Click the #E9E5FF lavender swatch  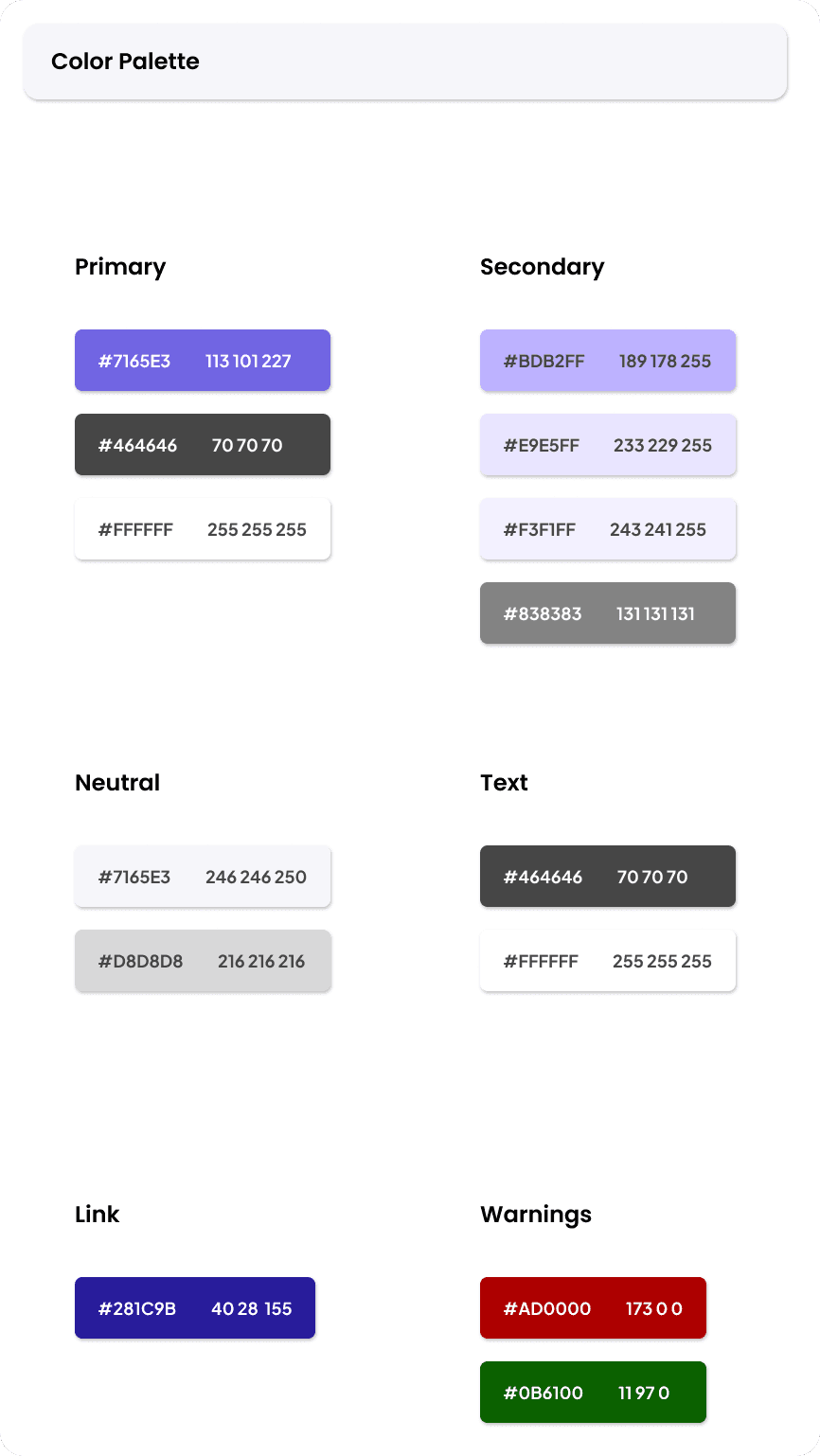click(607, 444)
